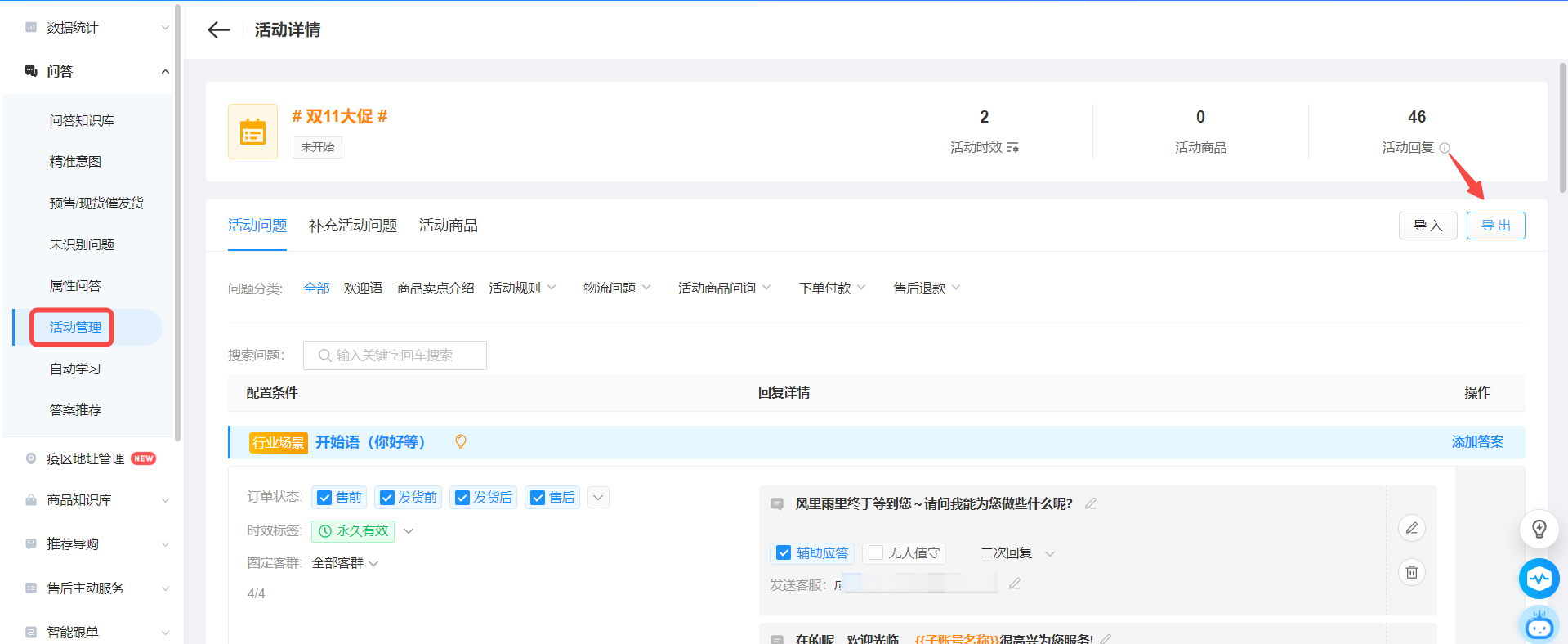Click the 推荐导购 sidebar icon
1568x644 pixels.
click(31, 543)
